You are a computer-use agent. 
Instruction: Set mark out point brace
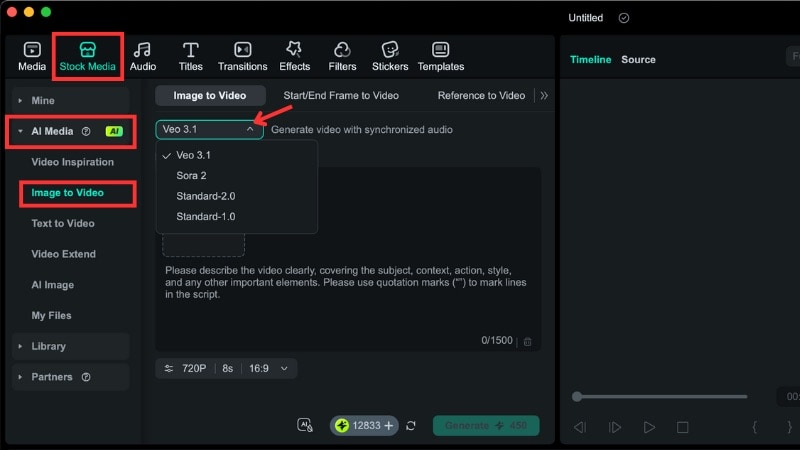[789, 427]
